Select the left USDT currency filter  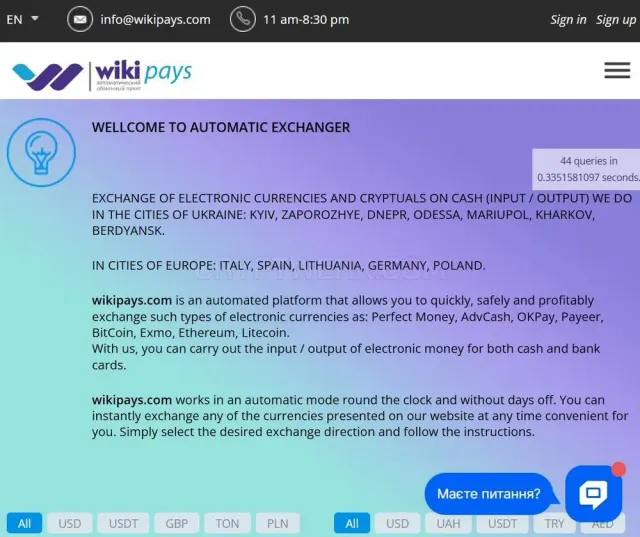click(x=123, y=523)
